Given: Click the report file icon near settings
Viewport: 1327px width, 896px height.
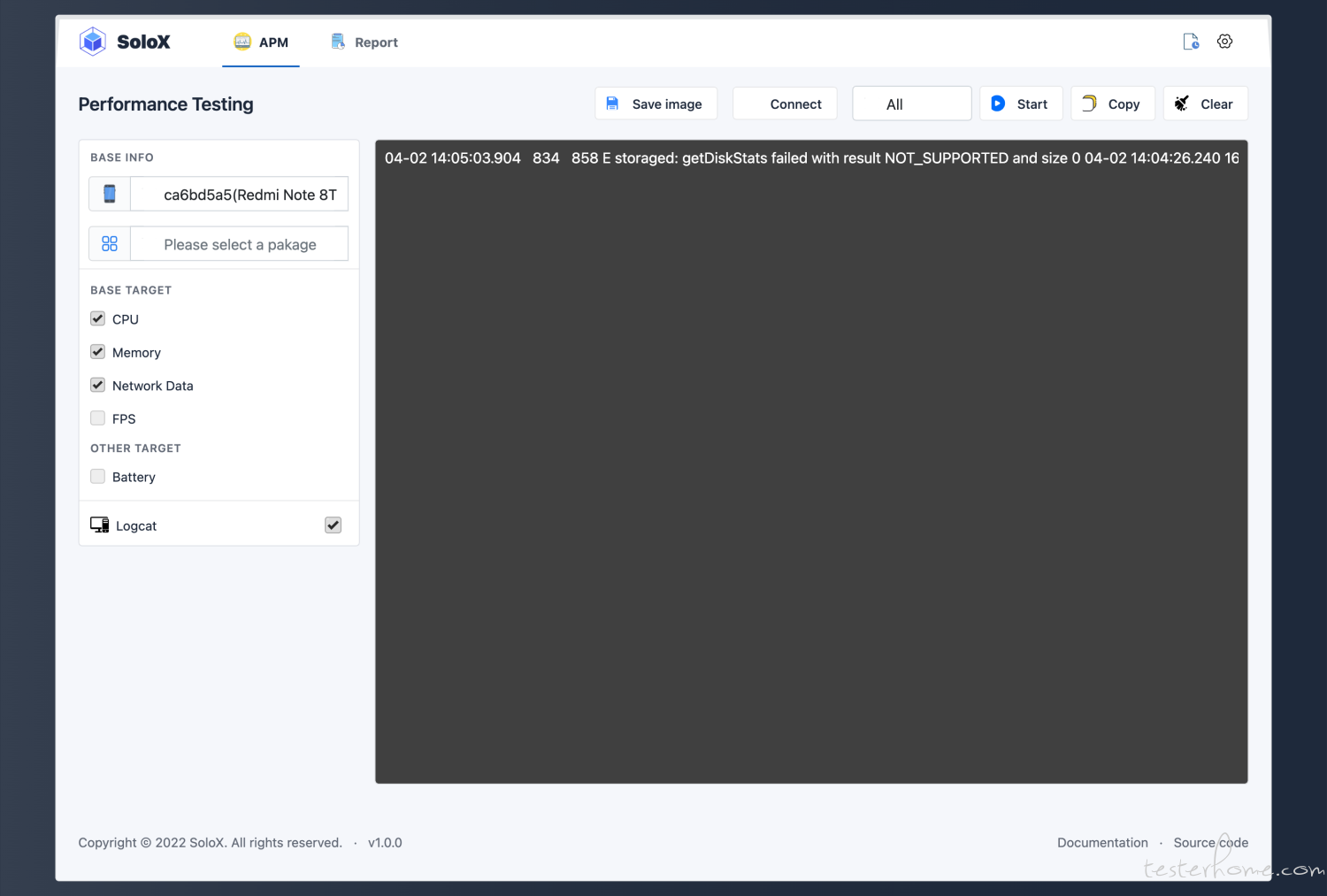Looking at the screenshot, I should pyautogui.click(x=1190, y=41).
